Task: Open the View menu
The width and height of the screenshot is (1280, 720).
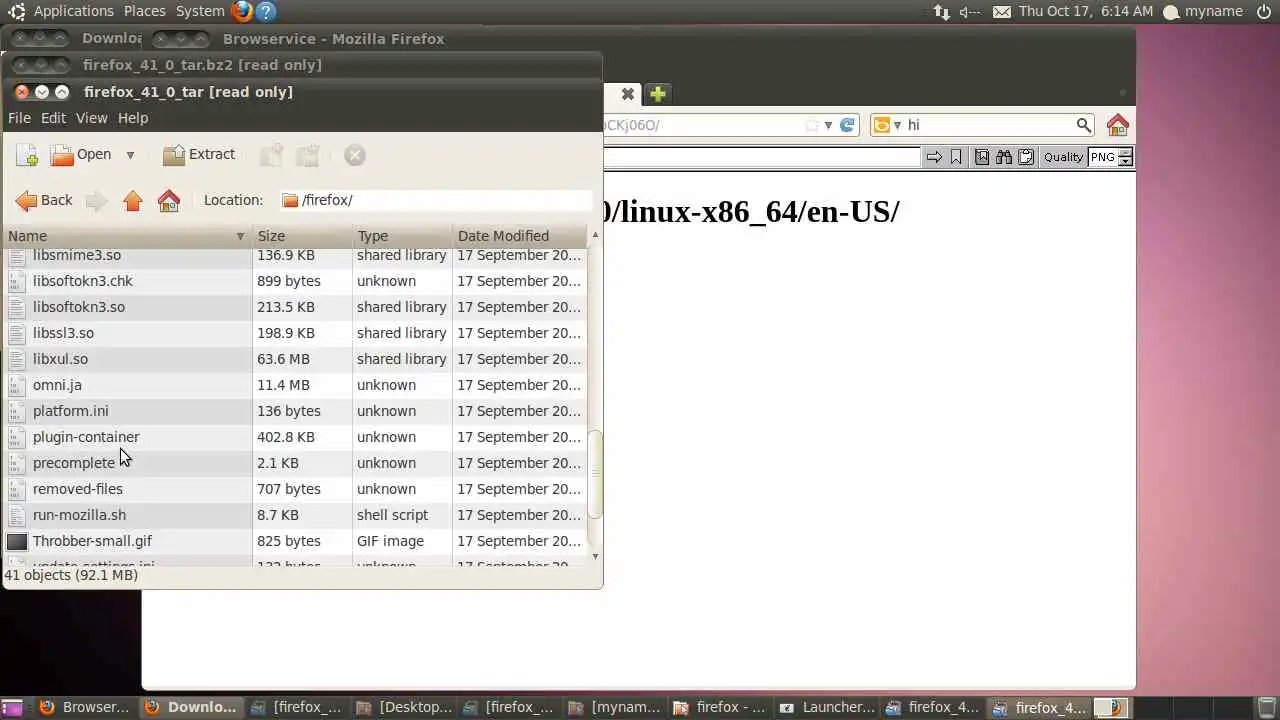Action: 91,118
